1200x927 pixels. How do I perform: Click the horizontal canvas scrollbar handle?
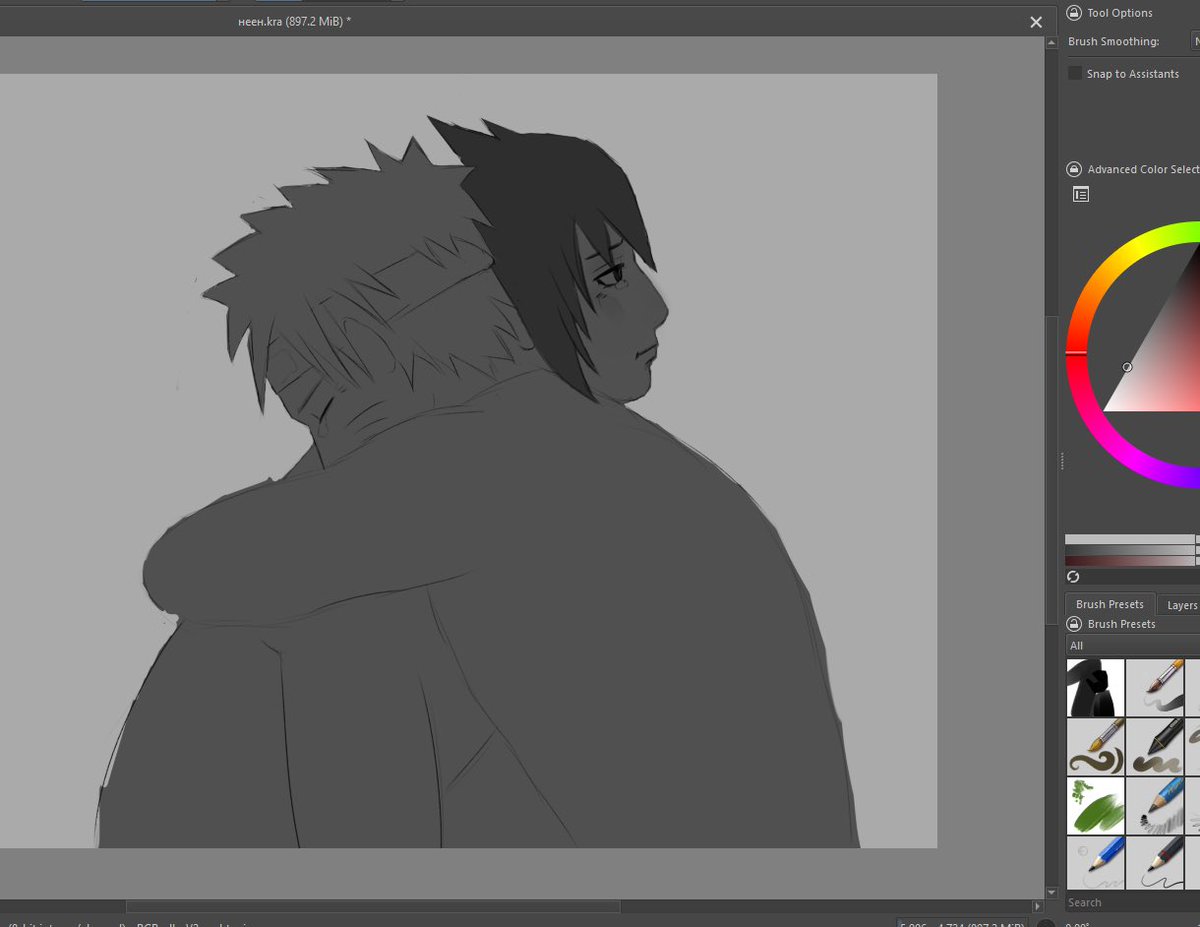[x=372, y=906]
